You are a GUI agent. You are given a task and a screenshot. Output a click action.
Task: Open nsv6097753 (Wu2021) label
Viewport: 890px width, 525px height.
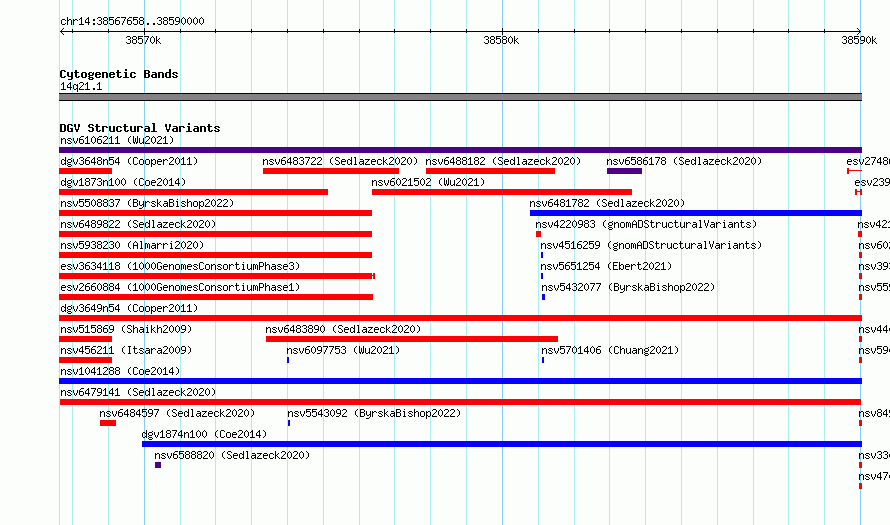point(343,350)
